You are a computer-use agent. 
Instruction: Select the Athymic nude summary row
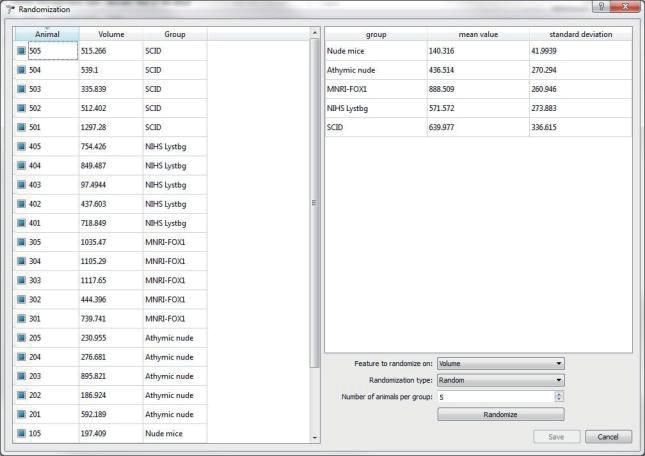[x=478, y=70]
